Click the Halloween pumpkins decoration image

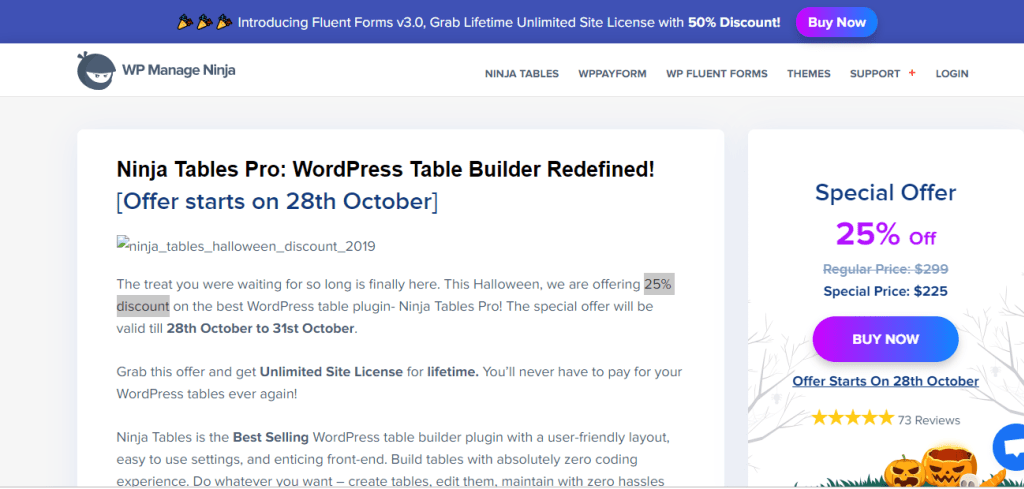click(931, 467)
